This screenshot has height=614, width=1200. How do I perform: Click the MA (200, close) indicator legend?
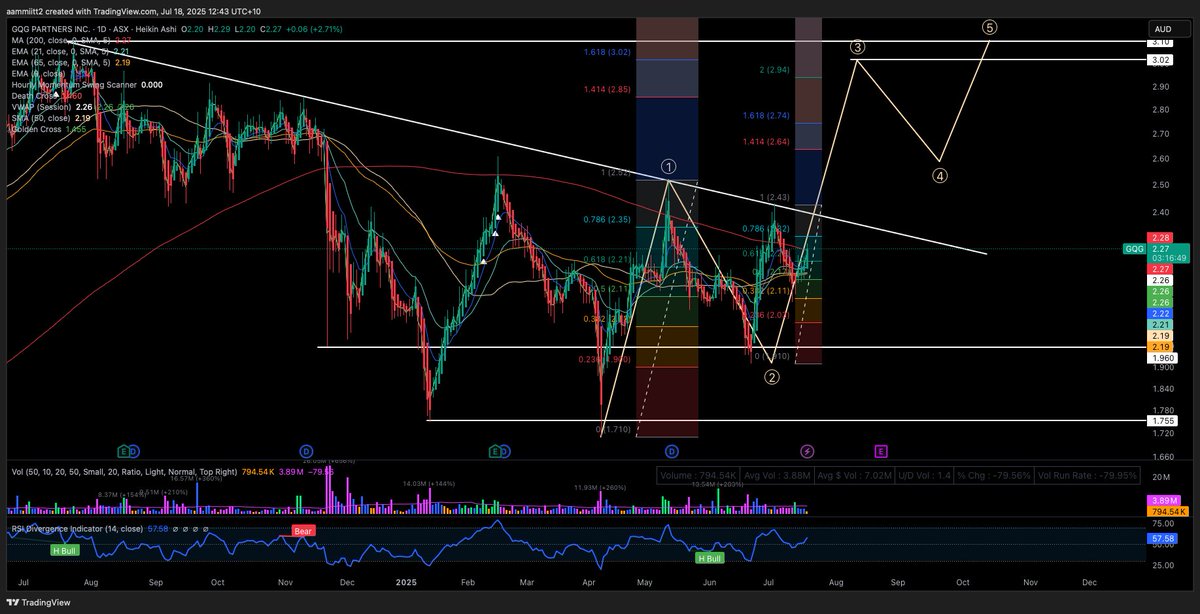tap(70, 40)
